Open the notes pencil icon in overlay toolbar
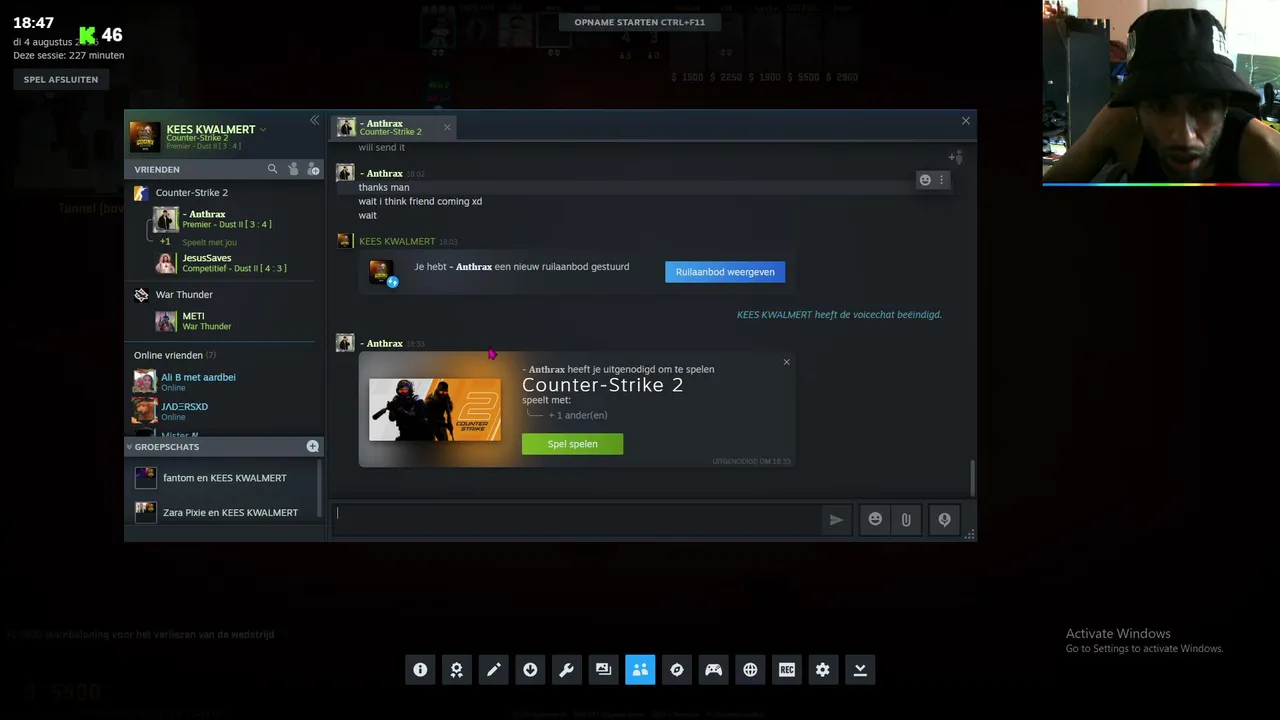The image size is (1280, 720). click(x=494, y=670)
